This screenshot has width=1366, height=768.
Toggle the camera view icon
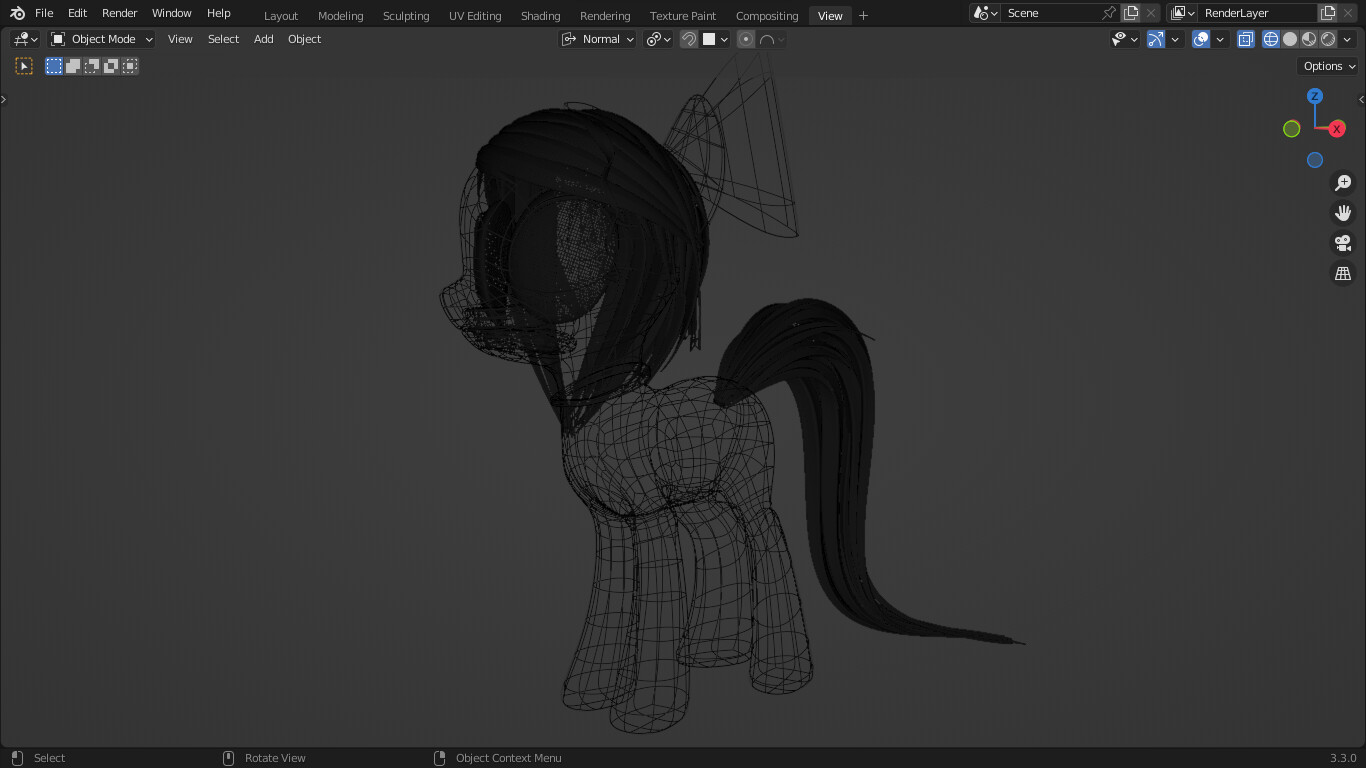click(x=1343, y=243)
